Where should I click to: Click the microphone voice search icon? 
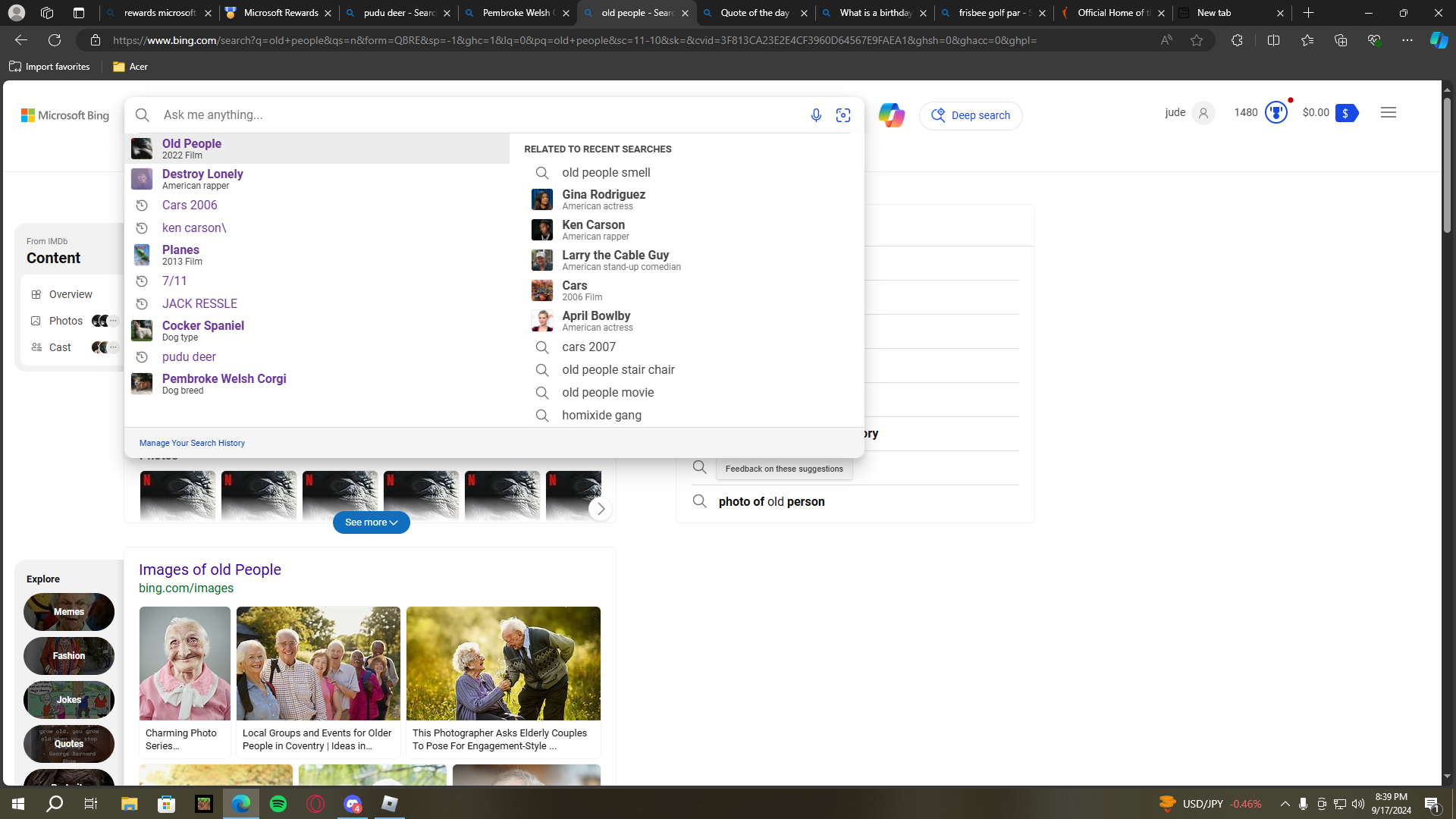[x=816, y=115]
